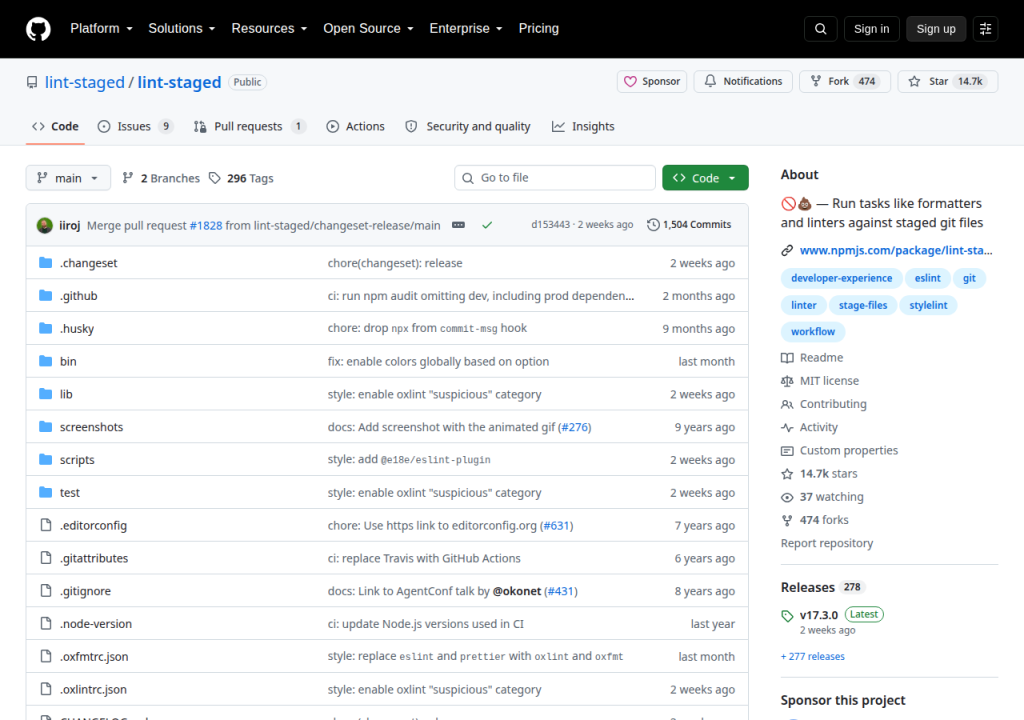Image resolution: width=1024 pixels, height=720 pixels.
Task: Open the search magnifier icon in header
Action: pos(820,29)
